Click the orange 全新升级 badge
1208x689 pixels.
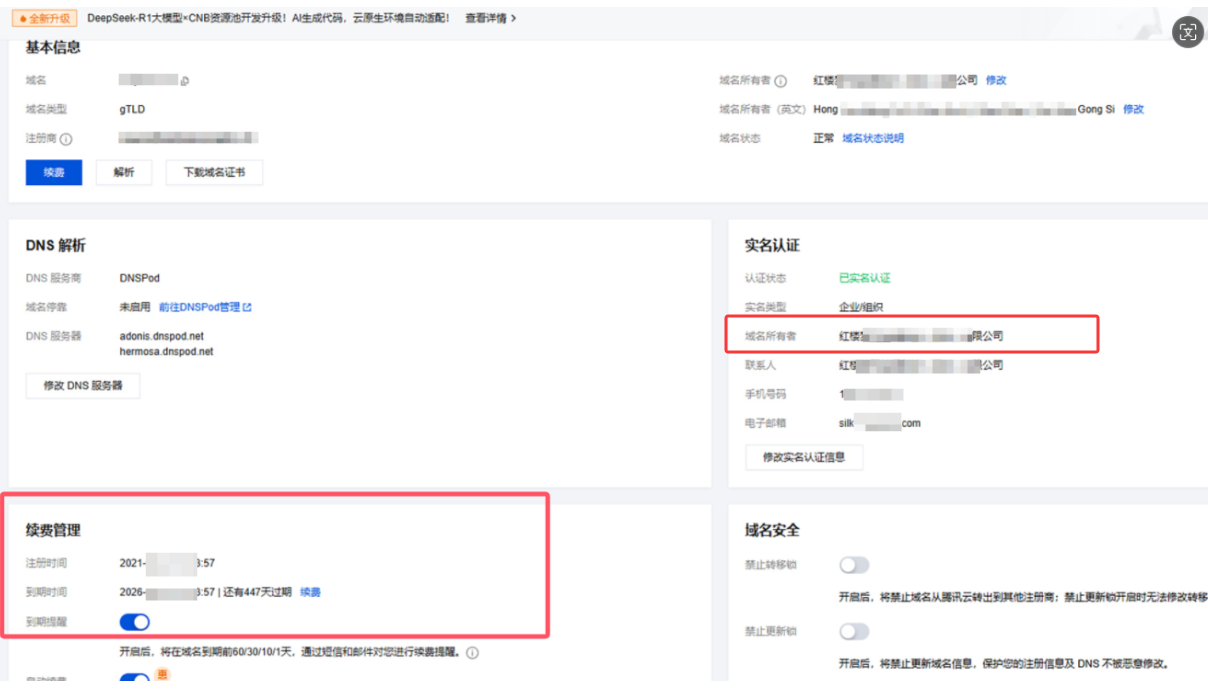[44, 18]
